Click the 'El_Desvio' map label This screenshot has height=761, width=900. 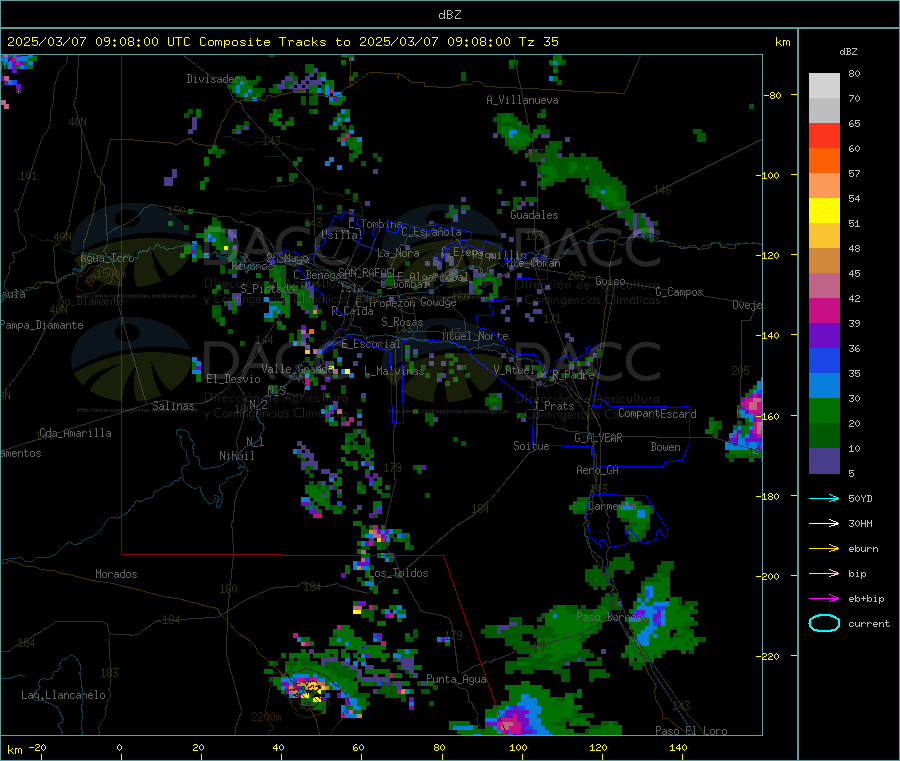233,379
